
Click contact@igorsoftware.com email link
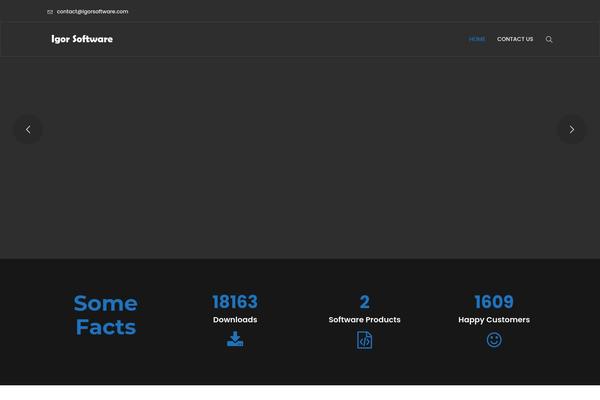[92, 12]
